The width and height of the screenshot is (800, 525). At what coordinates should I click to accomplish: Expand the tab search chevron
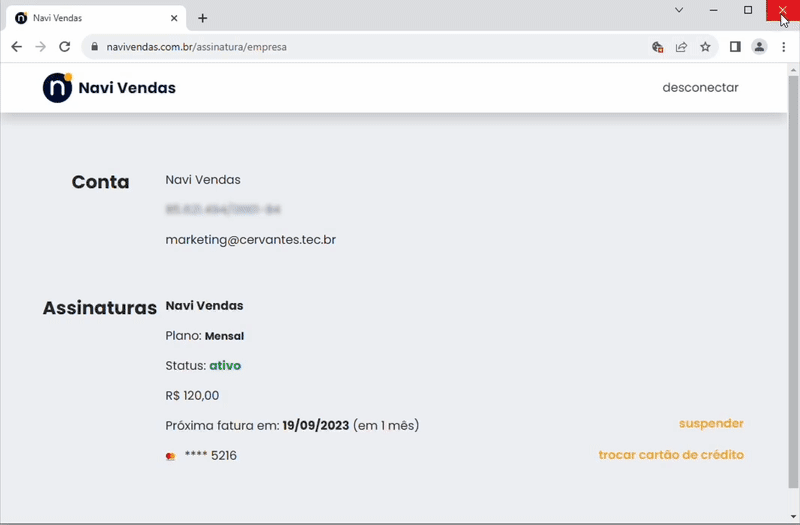click(x=679, y=10)
